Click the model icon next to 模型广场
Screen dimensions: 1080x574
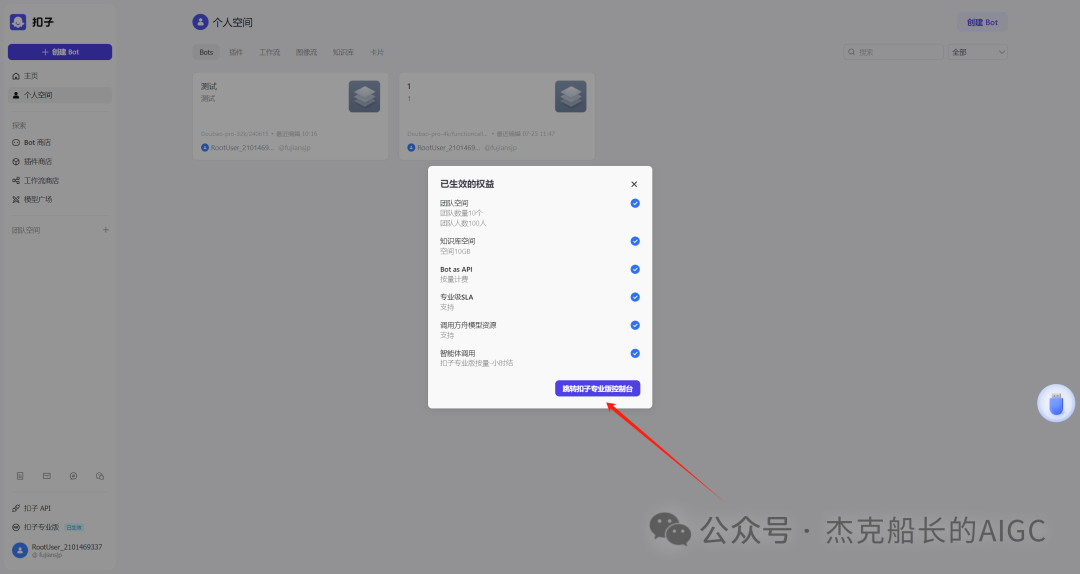point(16,199)
